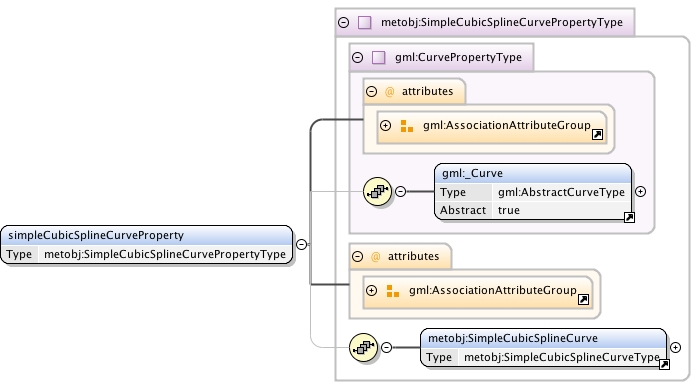Expand the gml:_Curve element
The height and width of the screenshot is (382, 691).
tap(641, 191)
